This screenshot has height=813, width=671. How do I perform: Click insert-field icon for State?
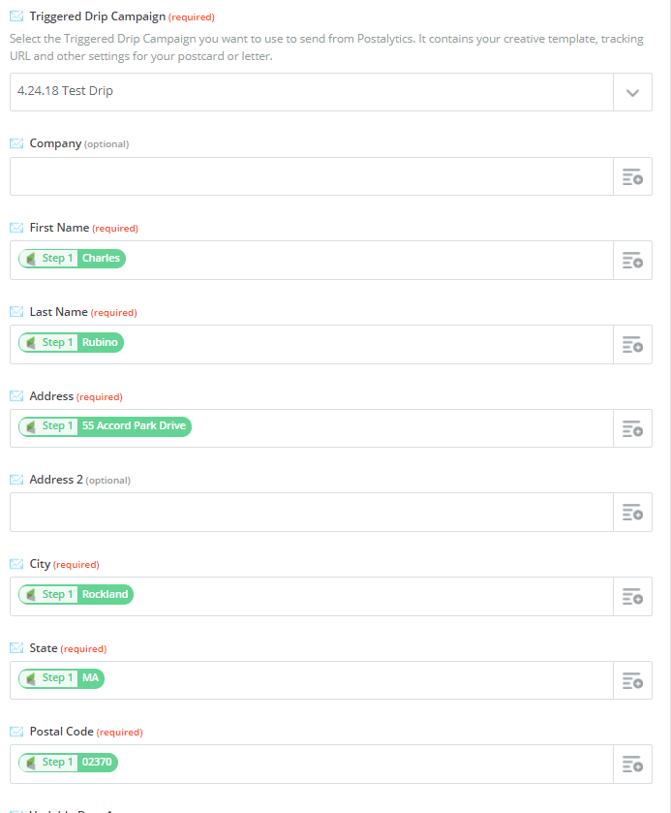coord(633,680)
